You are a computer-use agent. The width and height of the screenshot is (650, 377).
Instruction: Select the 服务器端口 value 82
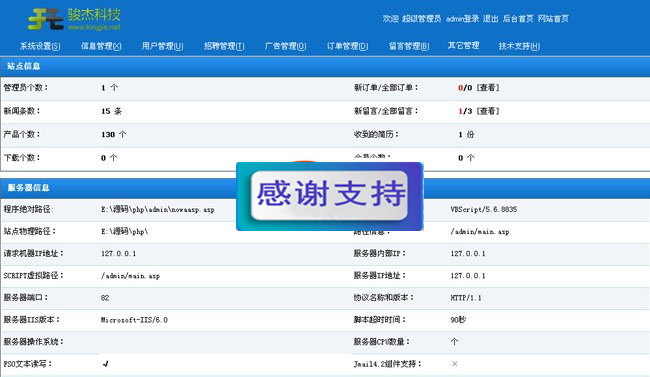pos(105,298)
